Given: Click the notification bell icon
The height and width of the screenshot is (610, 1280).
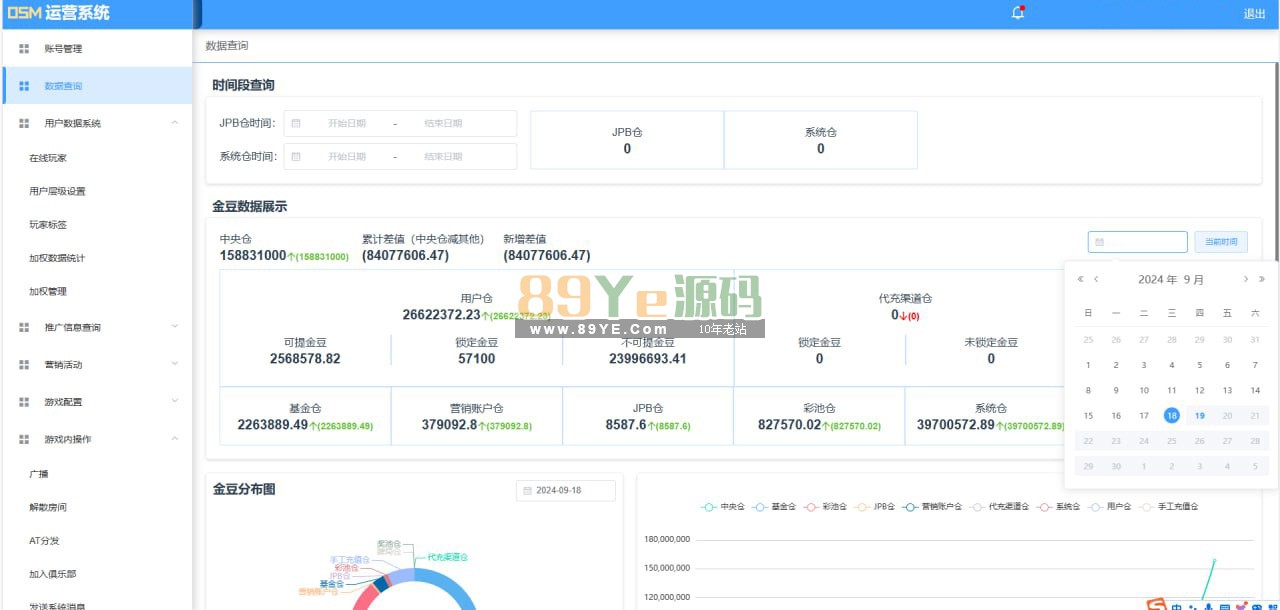Looking at the screenshot, I should [1018, 13].
